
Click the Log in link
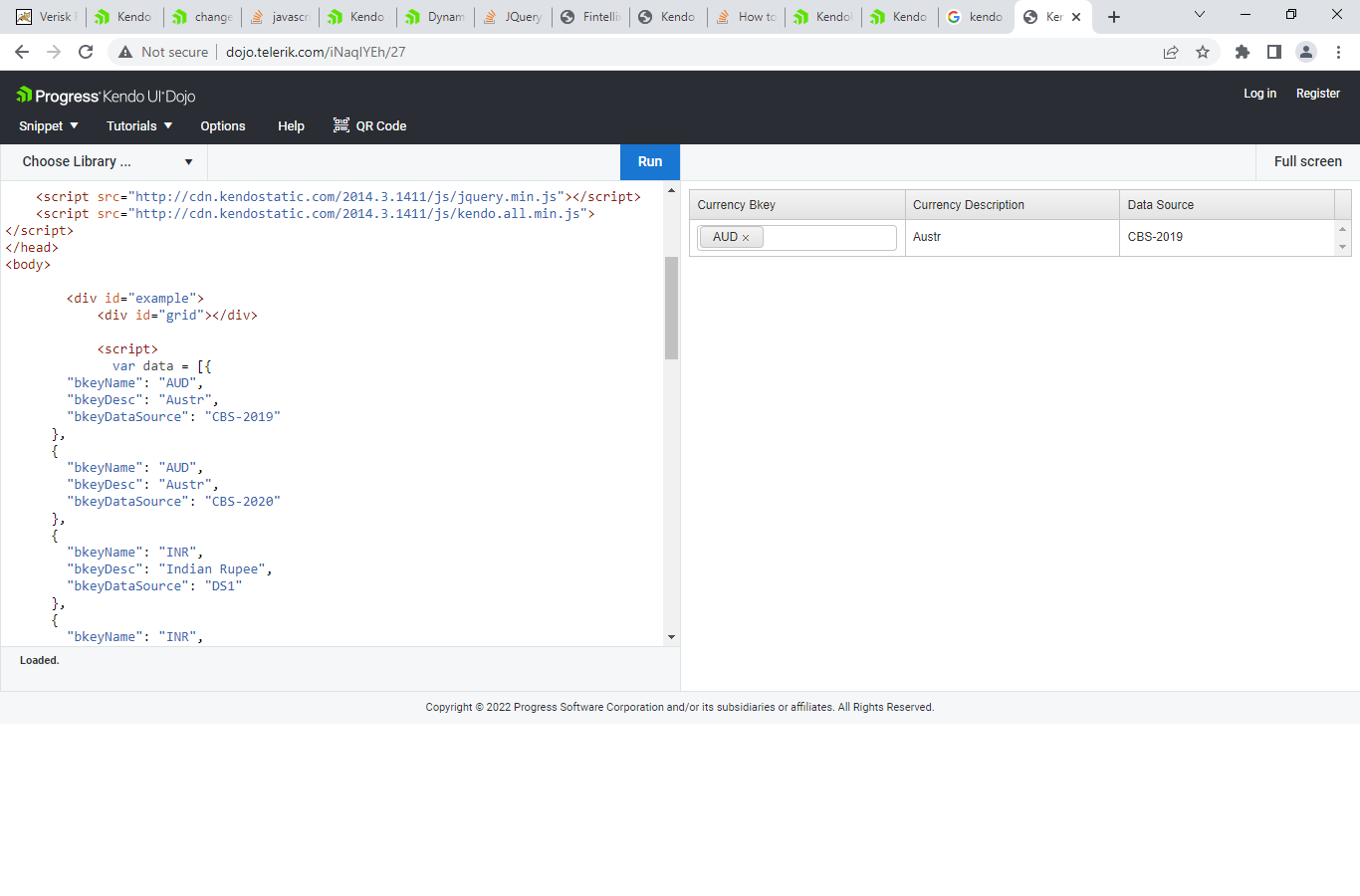(1259, 94)
